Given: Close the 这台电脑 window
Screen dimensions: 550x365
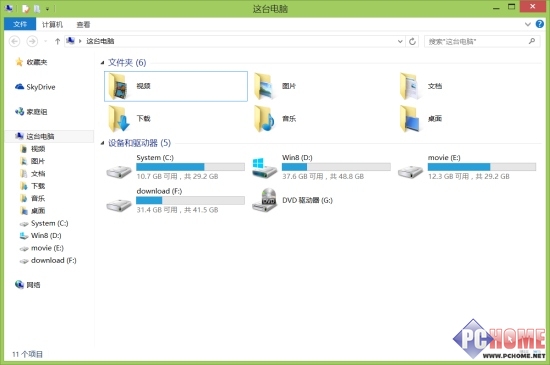Looking at the screenshot, I should click(x=532, y=7).
